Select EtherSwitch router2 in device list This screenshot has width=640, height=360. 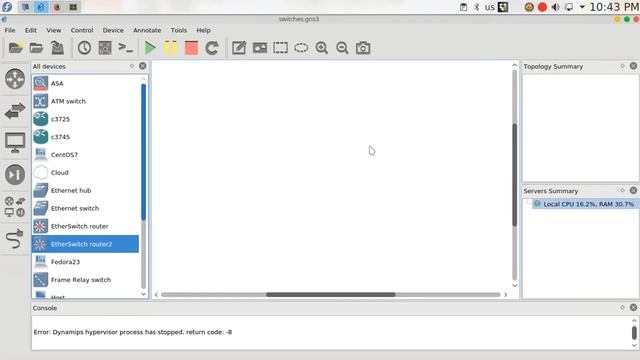[85, 244]
